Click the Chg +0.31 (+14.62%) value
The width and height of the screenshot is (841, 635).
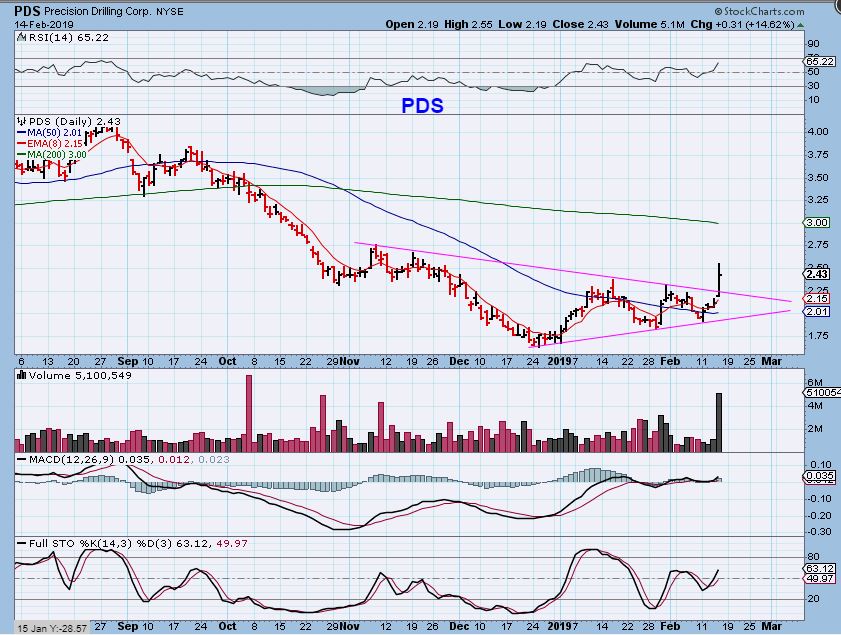[742, 25]
